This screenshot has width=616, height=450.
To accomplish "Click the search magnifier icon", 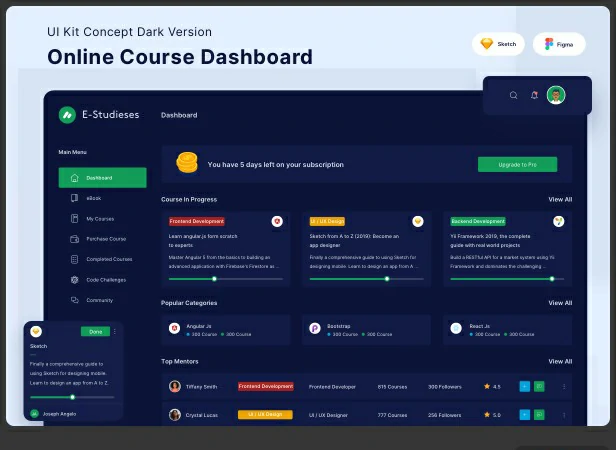I will click(513, 95).
